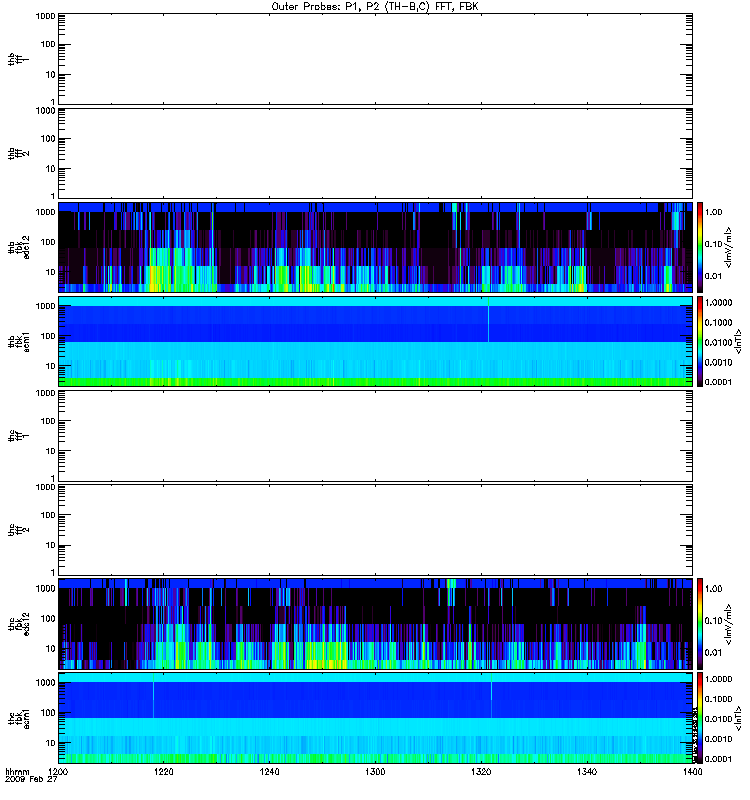Click the "<|mV/m|>" units label beside thb edc12 color bar
The image size is (750, 800).
tap(729, 247)
